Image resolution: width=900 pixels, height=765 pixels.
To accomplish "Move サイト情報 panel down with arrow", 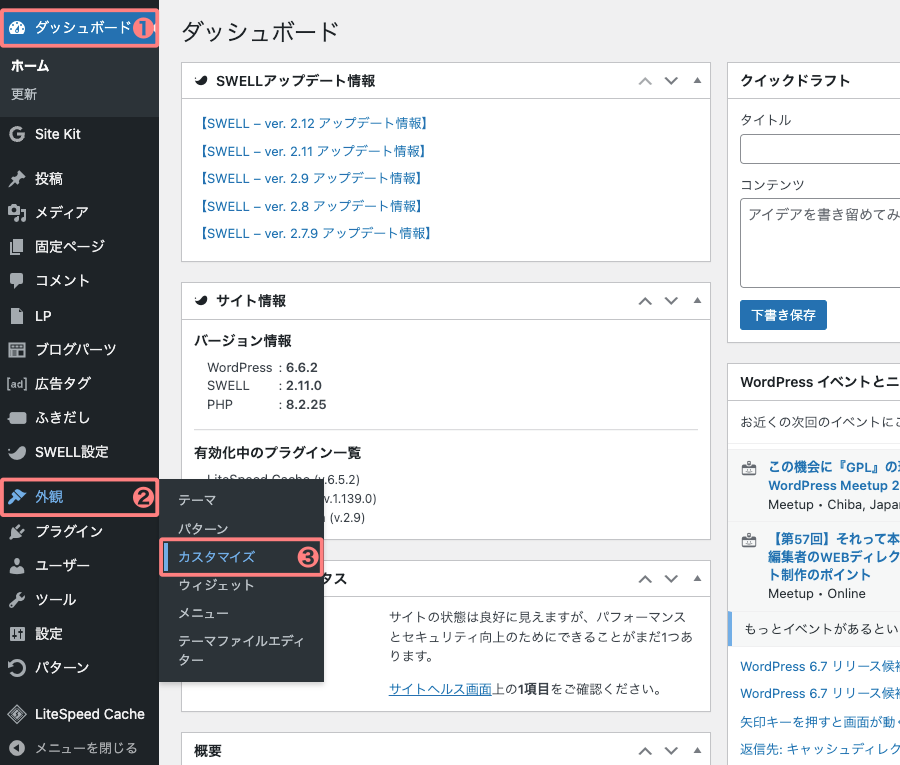I will [x=671, y=301].
